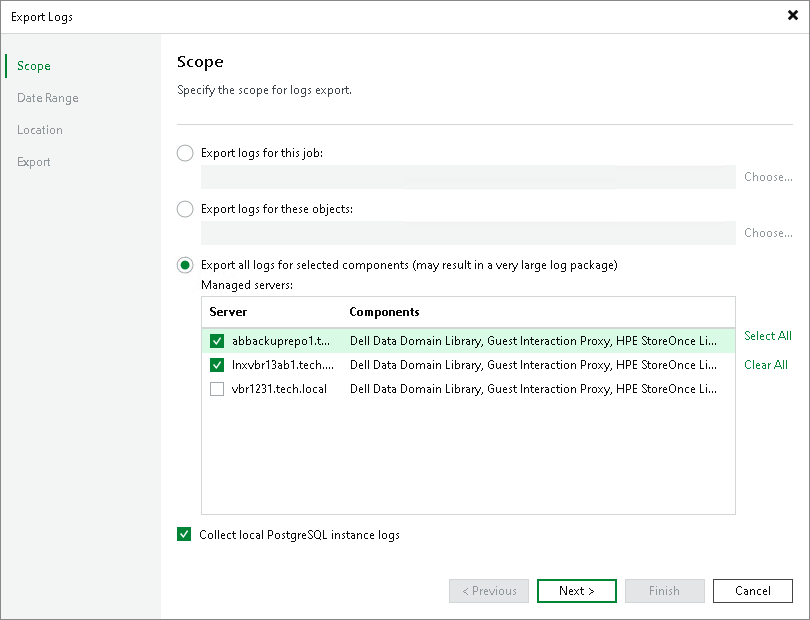This screenshot has width=810, height=620.
Task: Click the Previous button
Action: click(489, 591)
